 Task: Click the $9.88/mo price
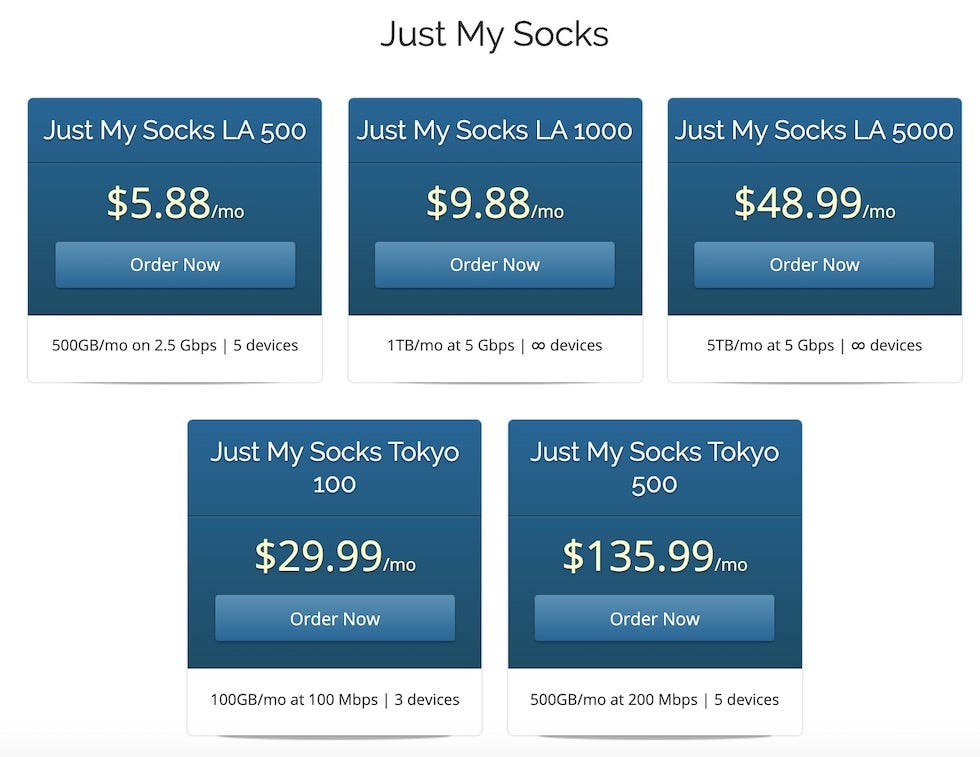pos(494,203)
